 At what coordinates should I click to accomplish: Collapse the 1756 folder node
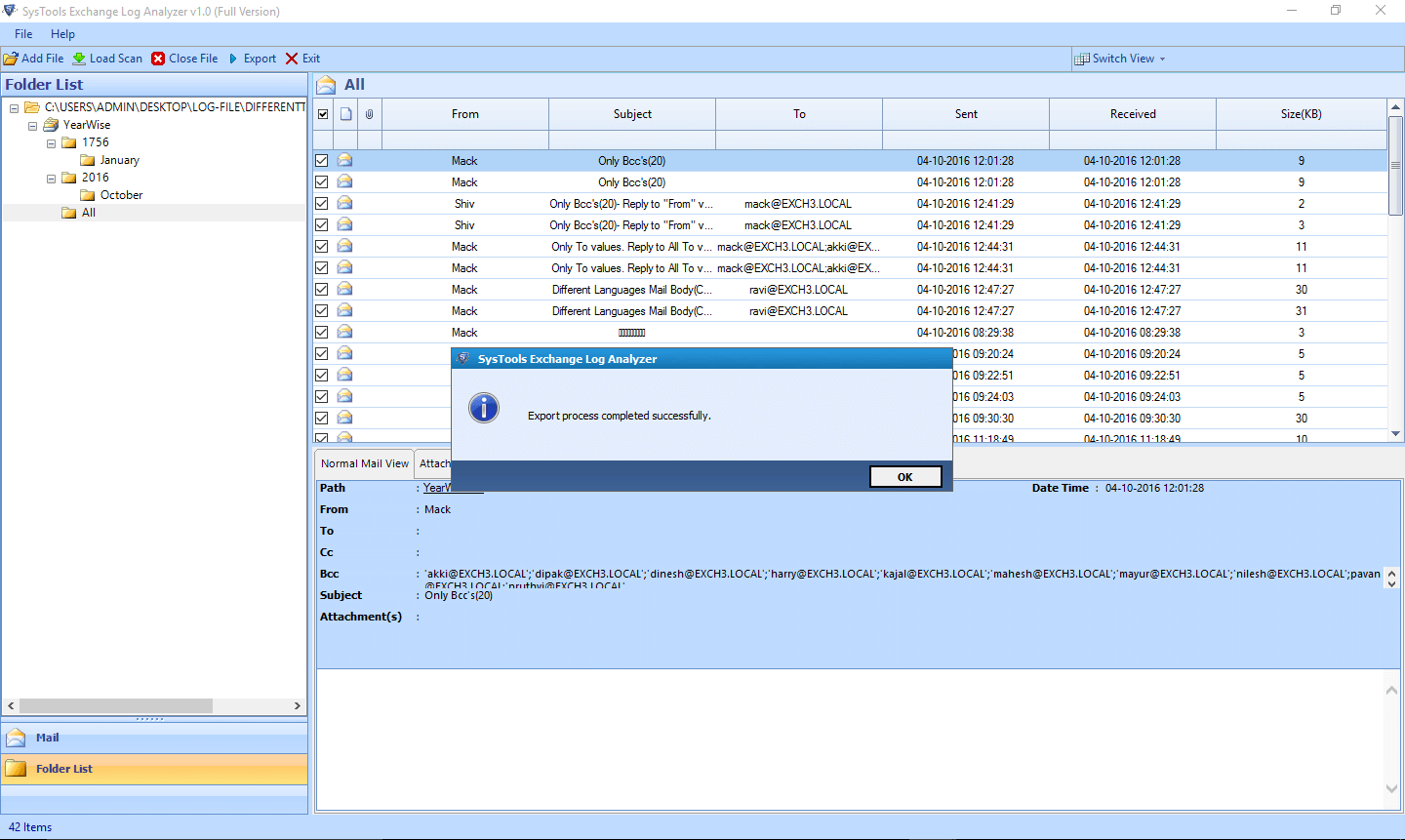click(51, 143)
